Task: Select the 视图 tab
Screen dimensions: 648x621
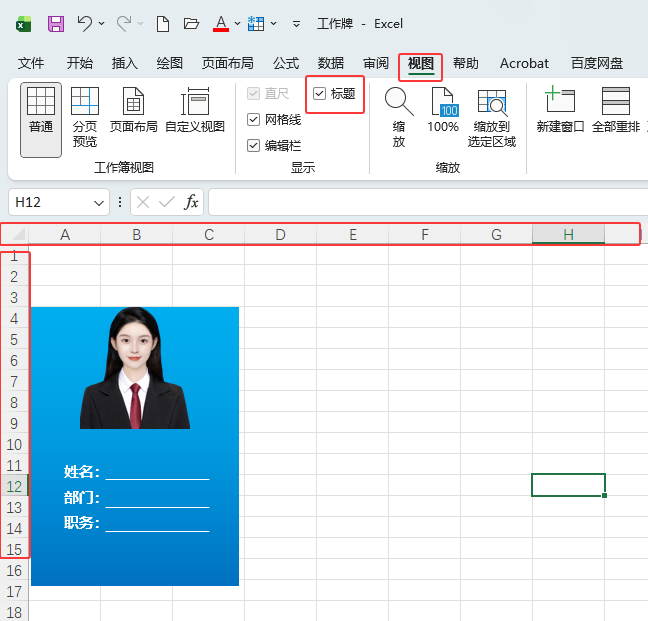Action: coord(421,63)
